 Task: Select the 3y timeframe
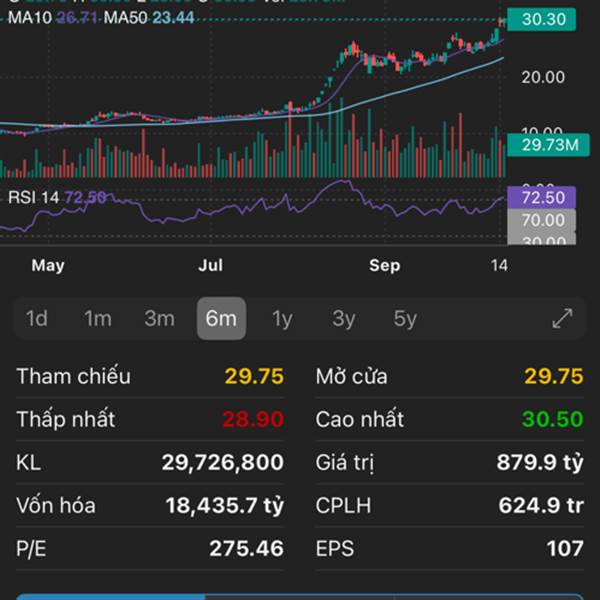coord(343,319)
